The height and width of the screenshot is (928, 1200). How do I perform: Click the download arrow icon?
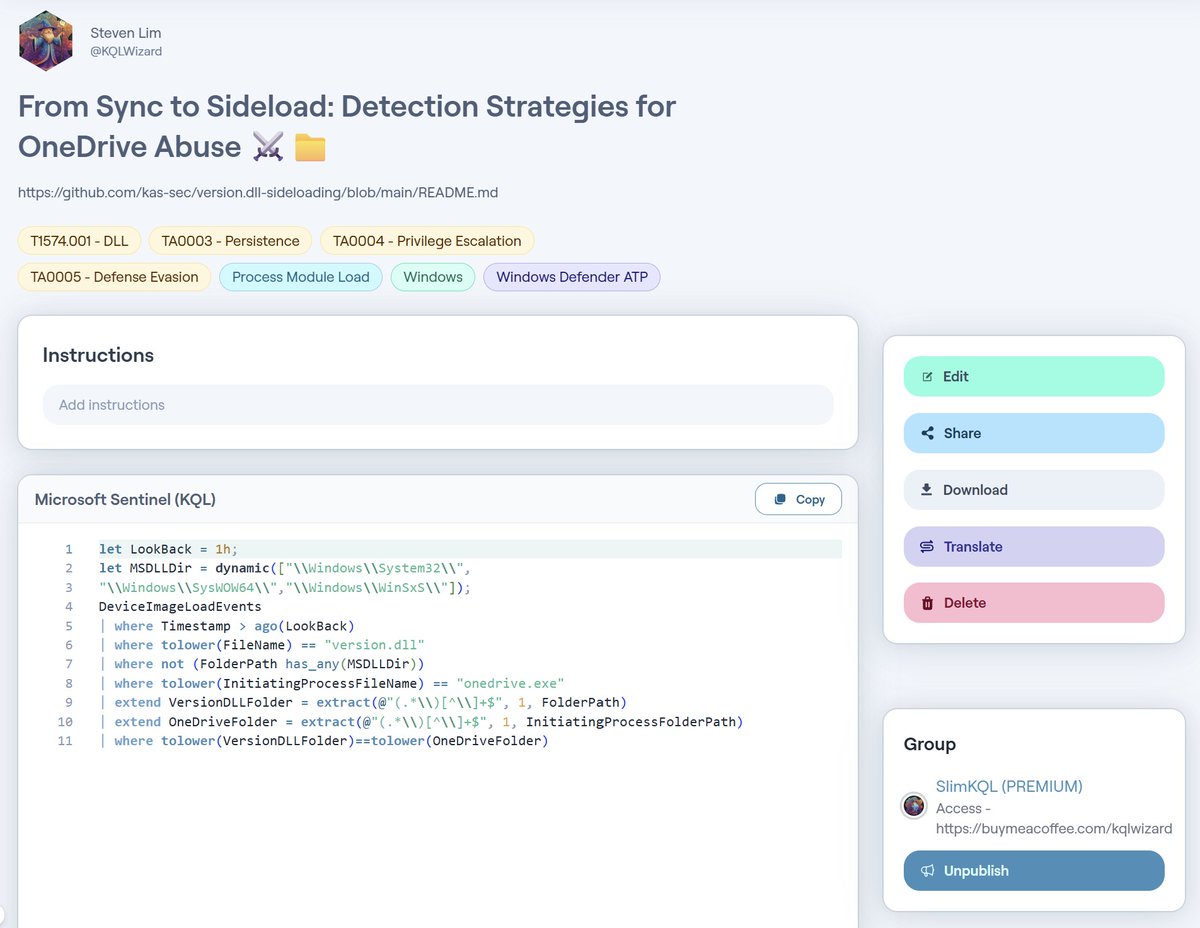tap(927, 489)
